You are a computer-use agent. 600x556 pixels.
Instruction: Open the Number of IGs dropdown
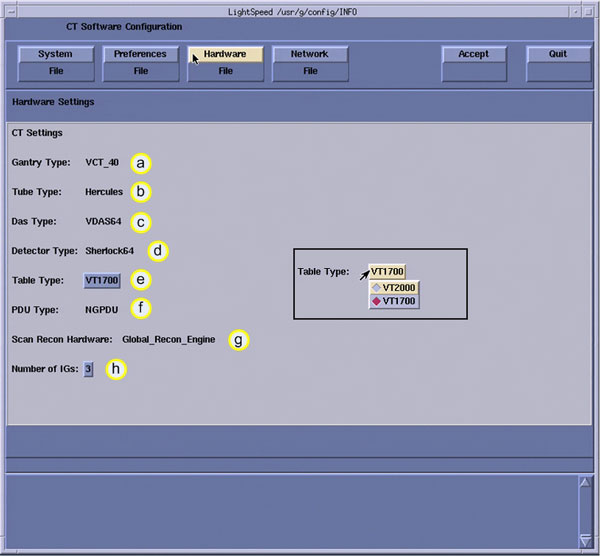tap(89, 370)
